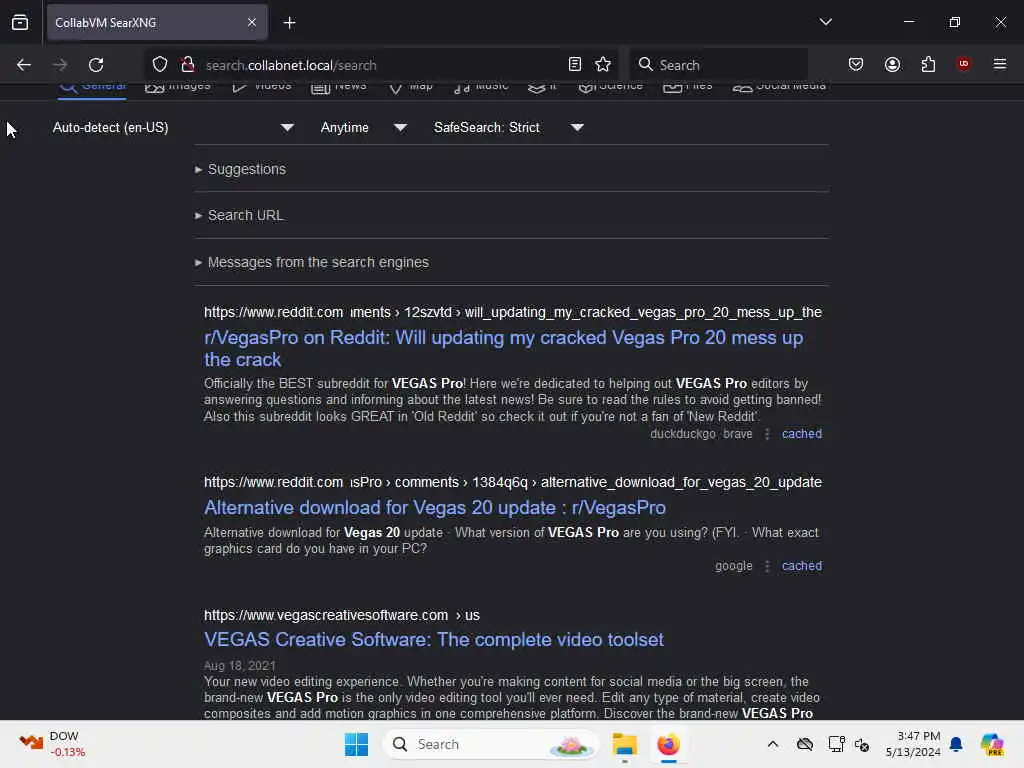This screenshot has width=1024, height=768.
Task: Click the uBlock Origin icon
Action: coord(963,63)
